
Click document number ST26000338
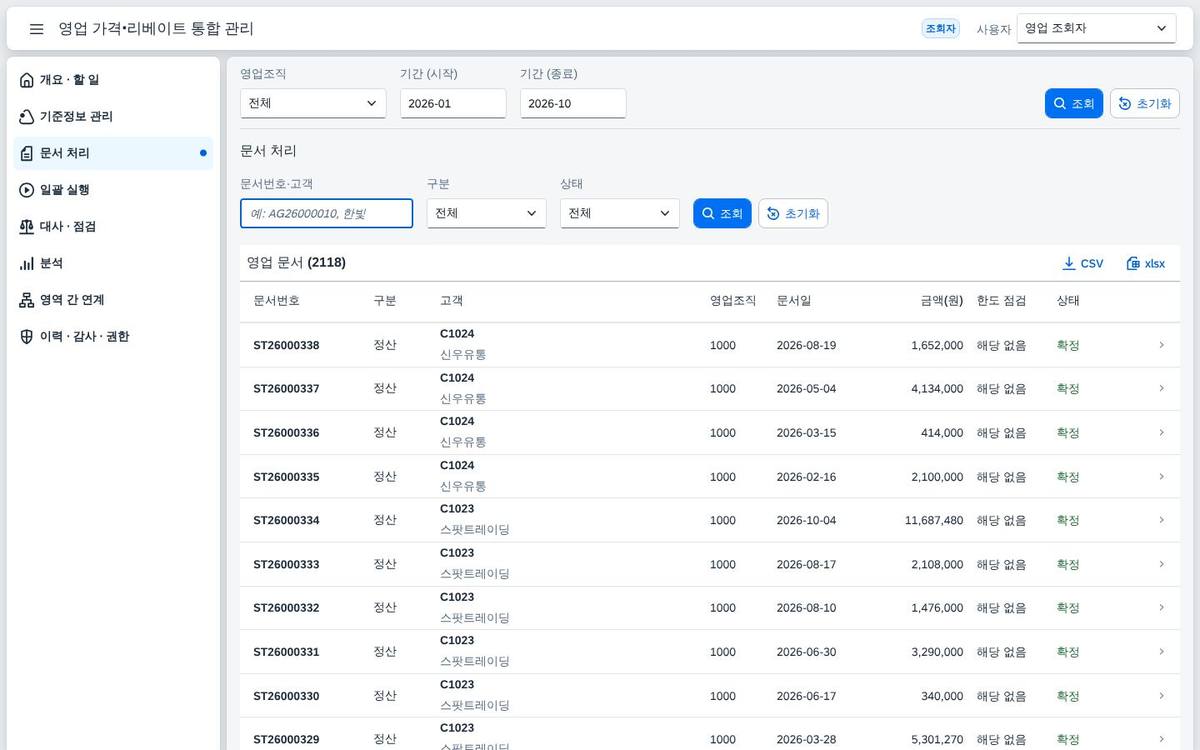pyautogui.click(x=286, y=345)
